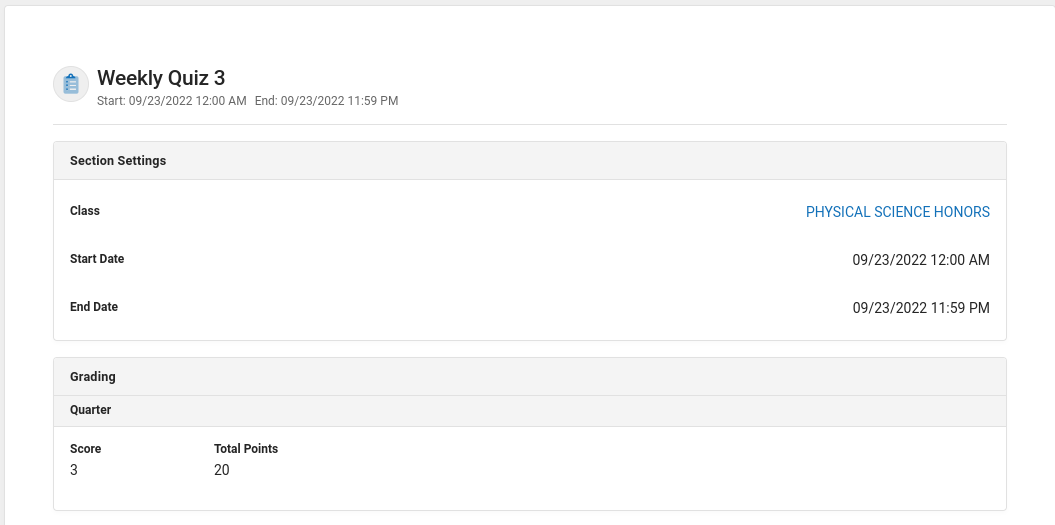Click the quiz clipboard icon
This screenshot has width=1055, height=525.
tap(71, 84)
